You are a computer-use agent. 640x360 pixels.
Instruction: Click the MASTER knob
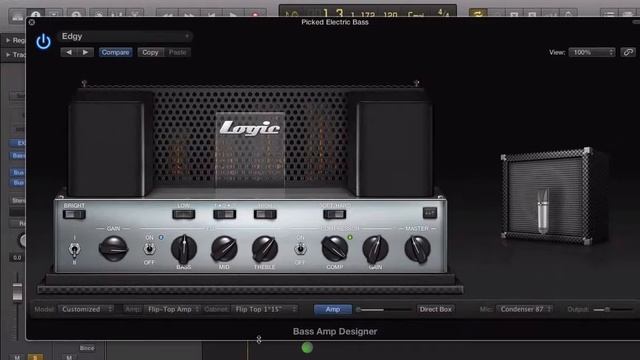[417, 248]
